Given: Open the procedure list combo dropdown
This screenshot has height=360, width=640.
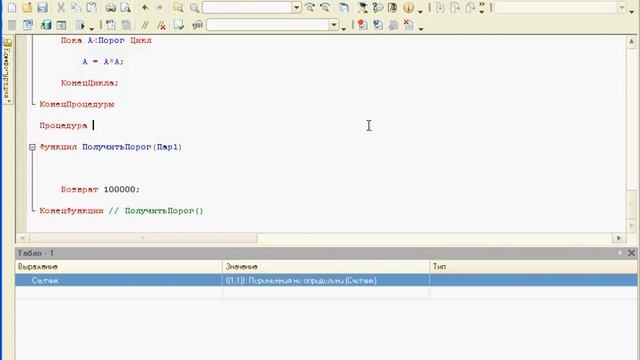Looking at the screenshot, I should pyautogui.click(x=334, y=25).
